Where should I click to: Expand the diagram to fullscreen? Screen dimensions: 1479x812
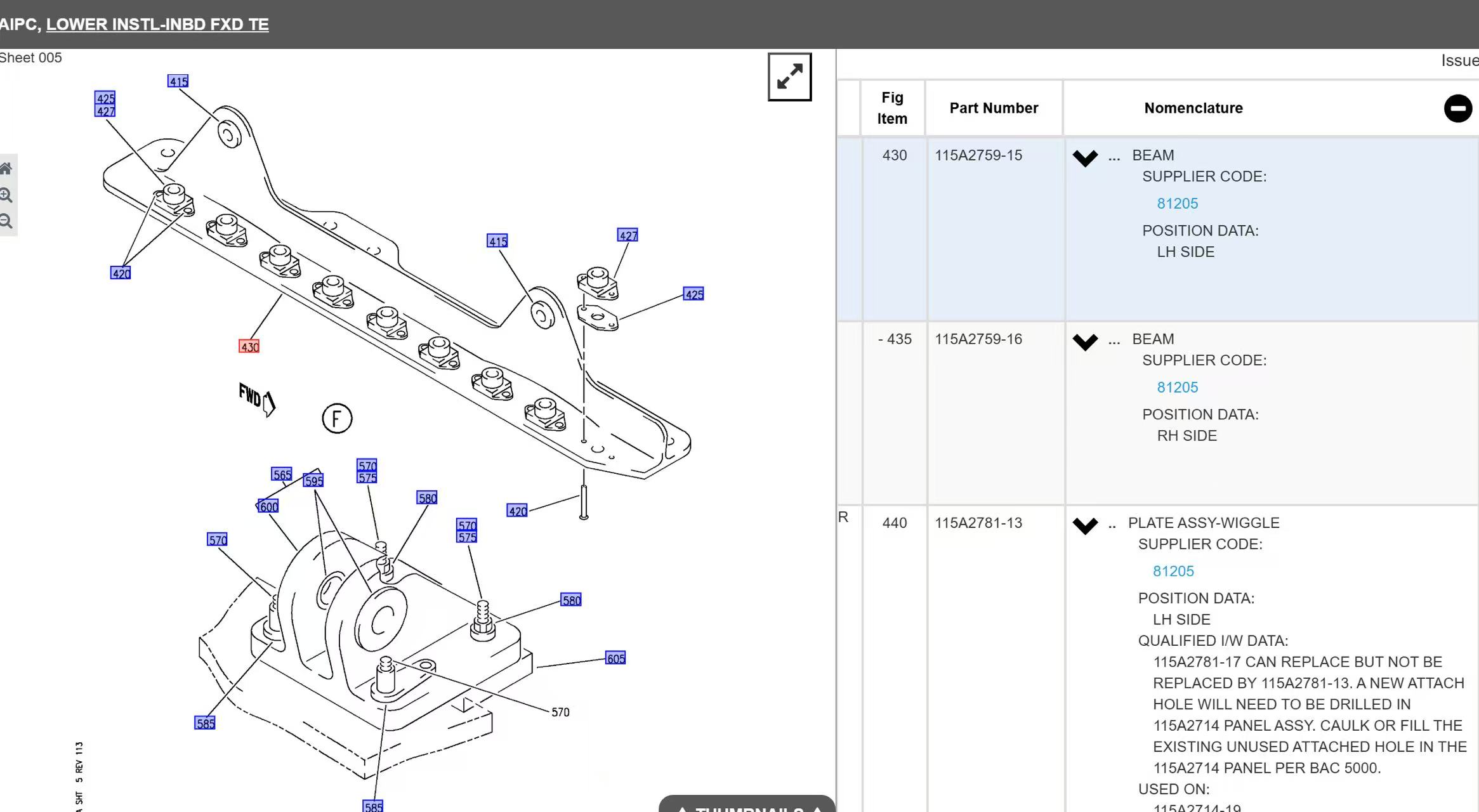tap(789, 77)
